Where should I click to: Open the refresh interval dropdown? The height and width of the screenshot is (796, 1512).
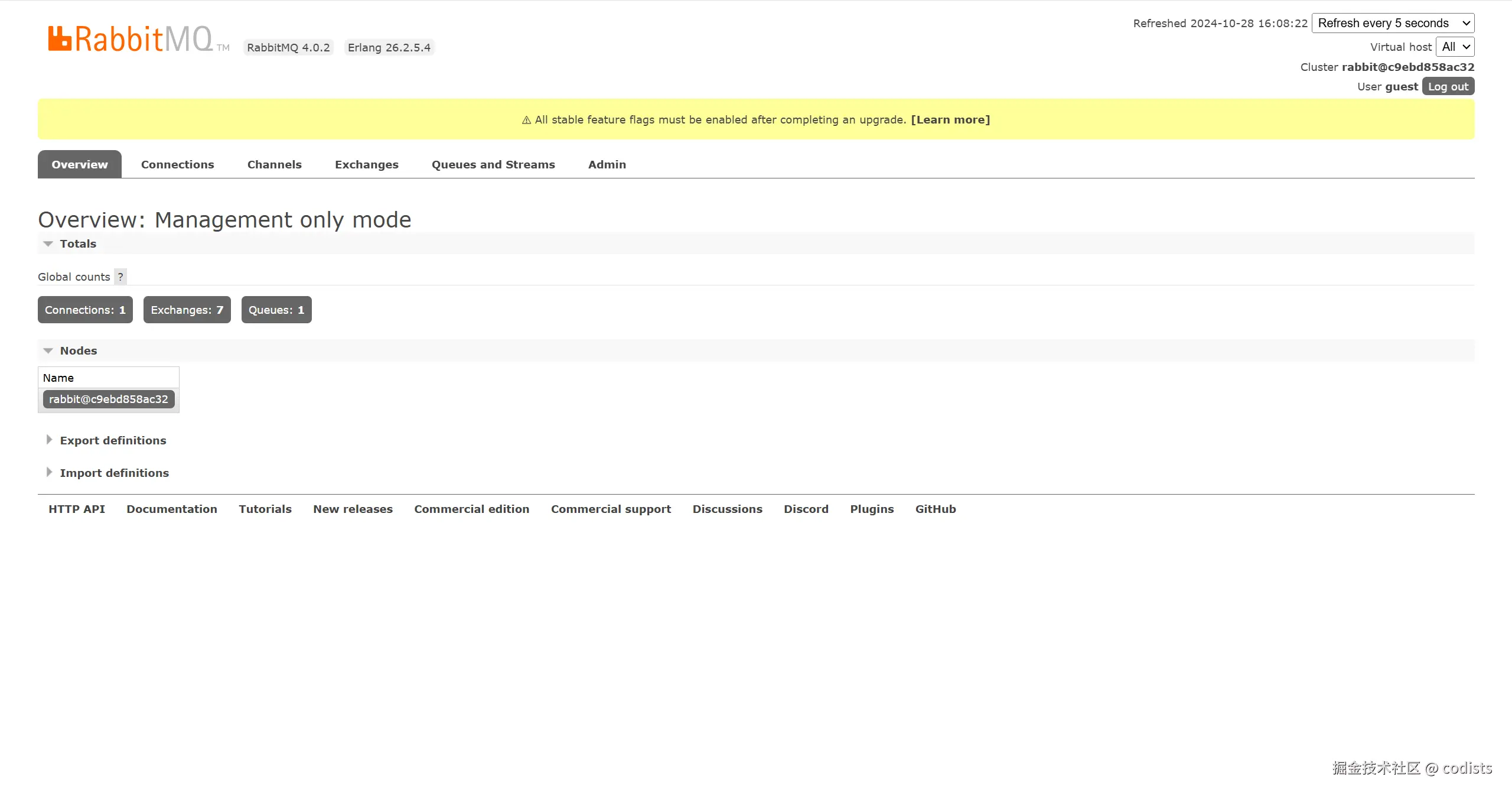tap(1393, 23)
